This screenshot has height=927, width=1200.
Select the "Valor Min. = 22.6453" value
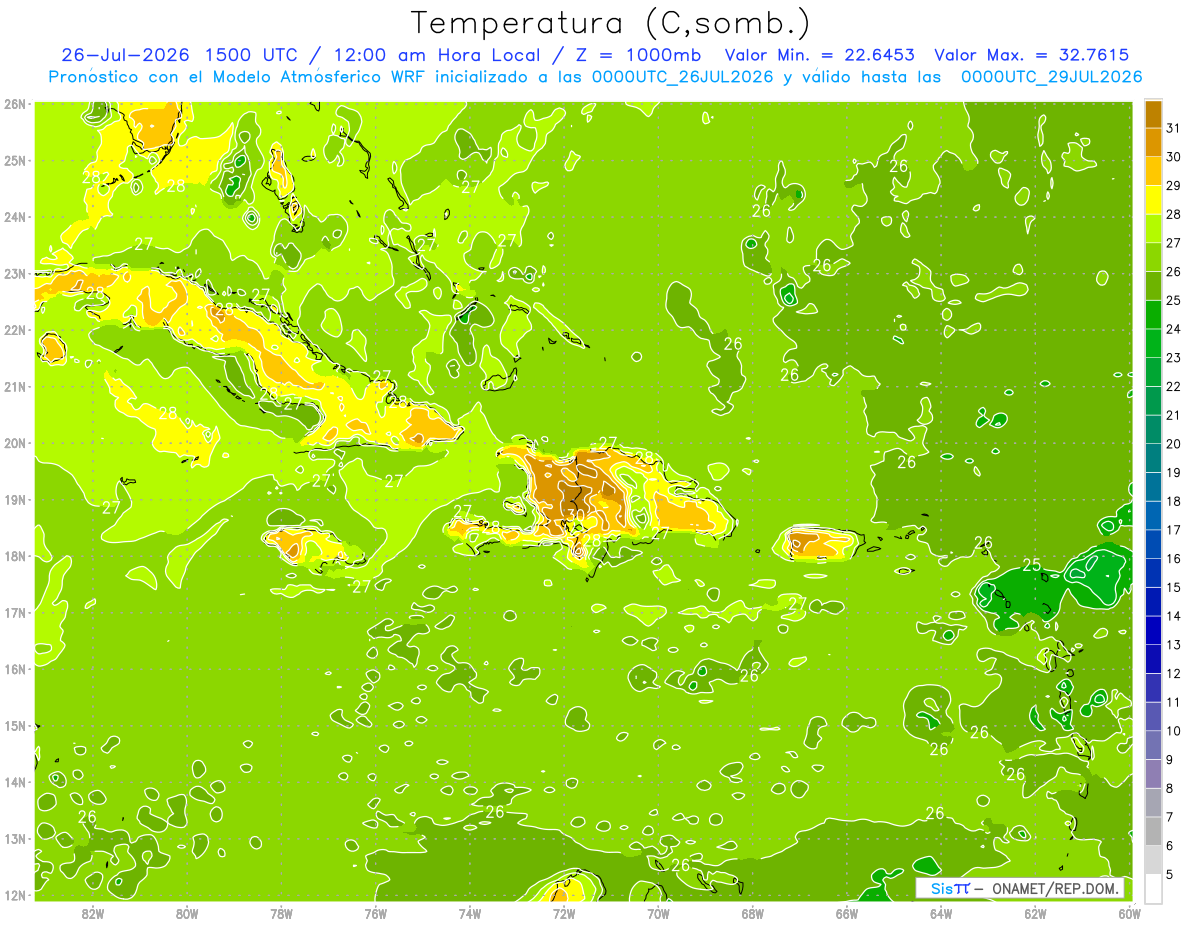tap(819, 55)
